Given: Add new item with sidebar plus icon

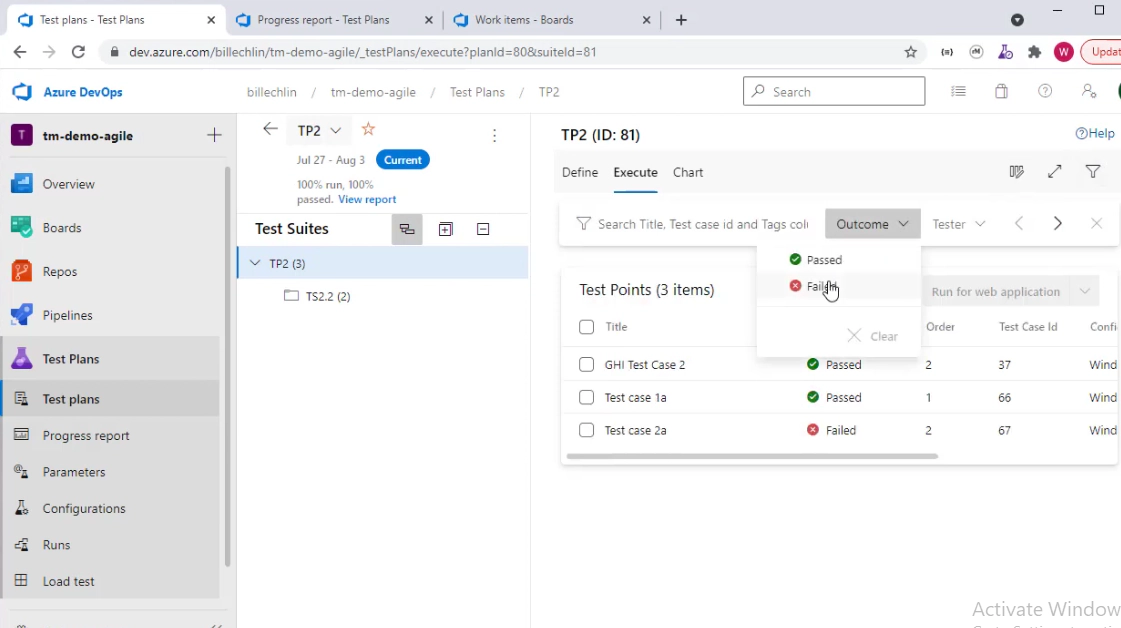Looking at the screenshot, I should [214, 135].
